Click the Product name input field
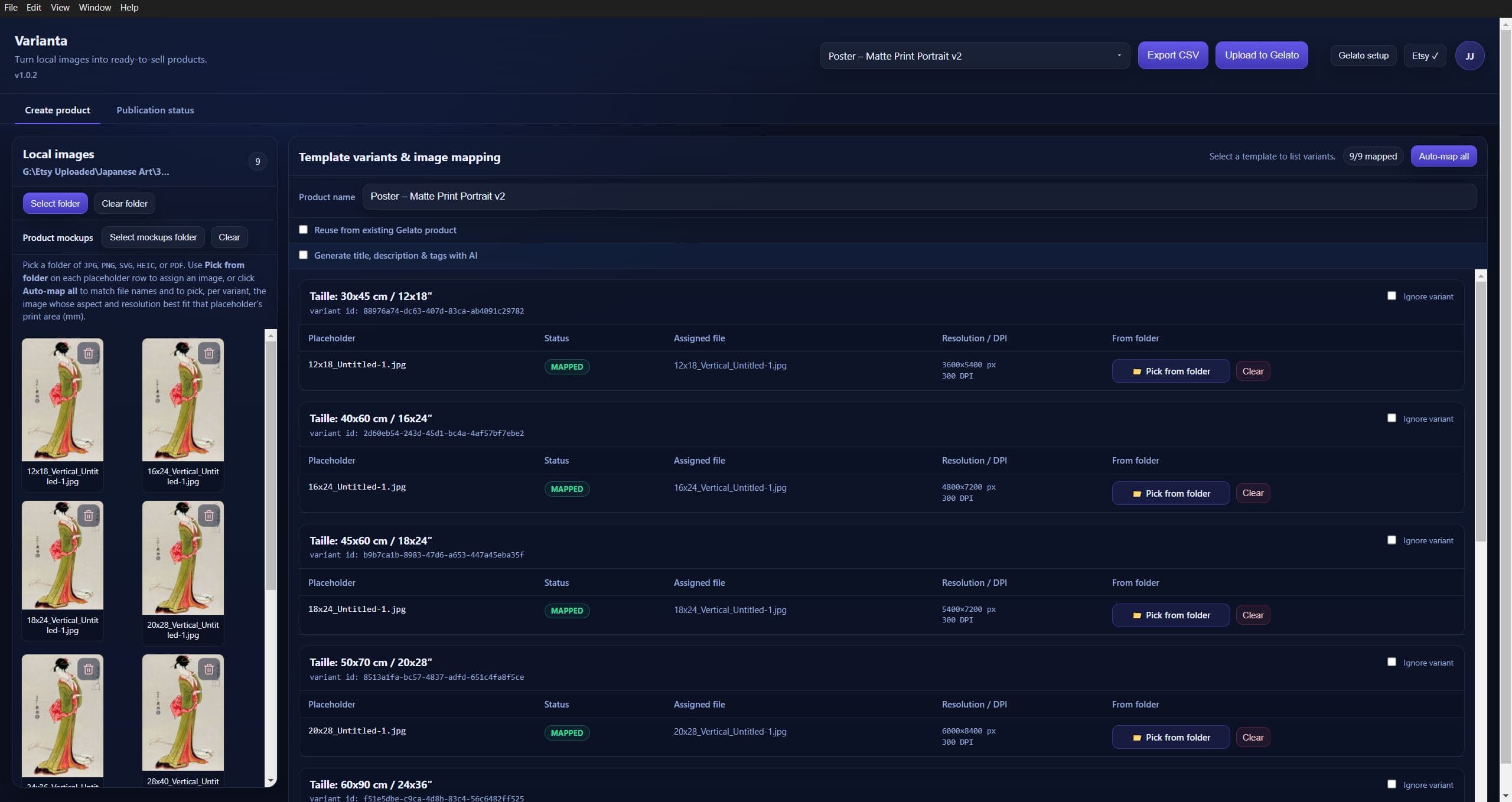The image size is (1512, 802). 919,197
